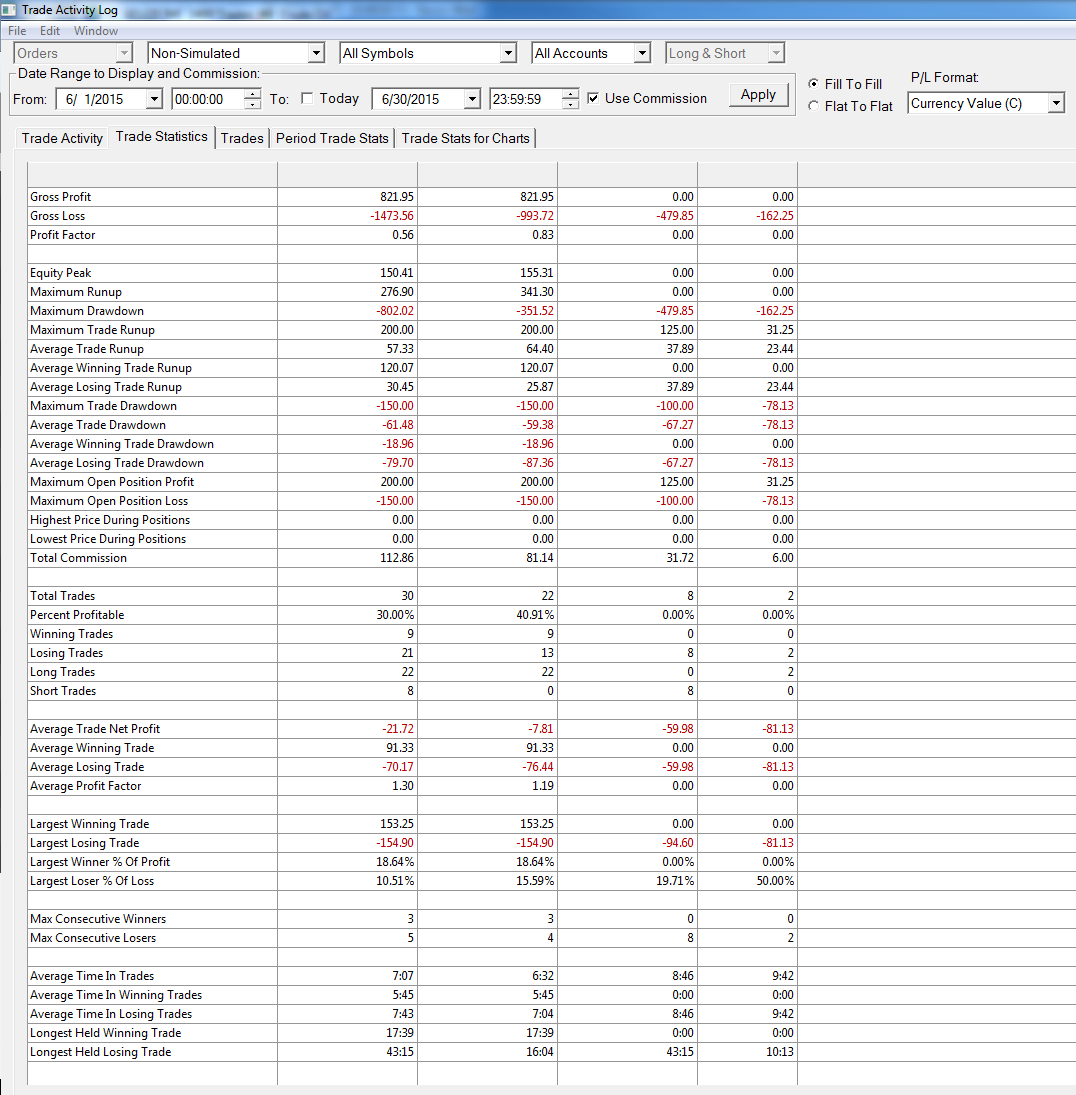Decrement the From time stepper down arrow

[x=253, y=104]
